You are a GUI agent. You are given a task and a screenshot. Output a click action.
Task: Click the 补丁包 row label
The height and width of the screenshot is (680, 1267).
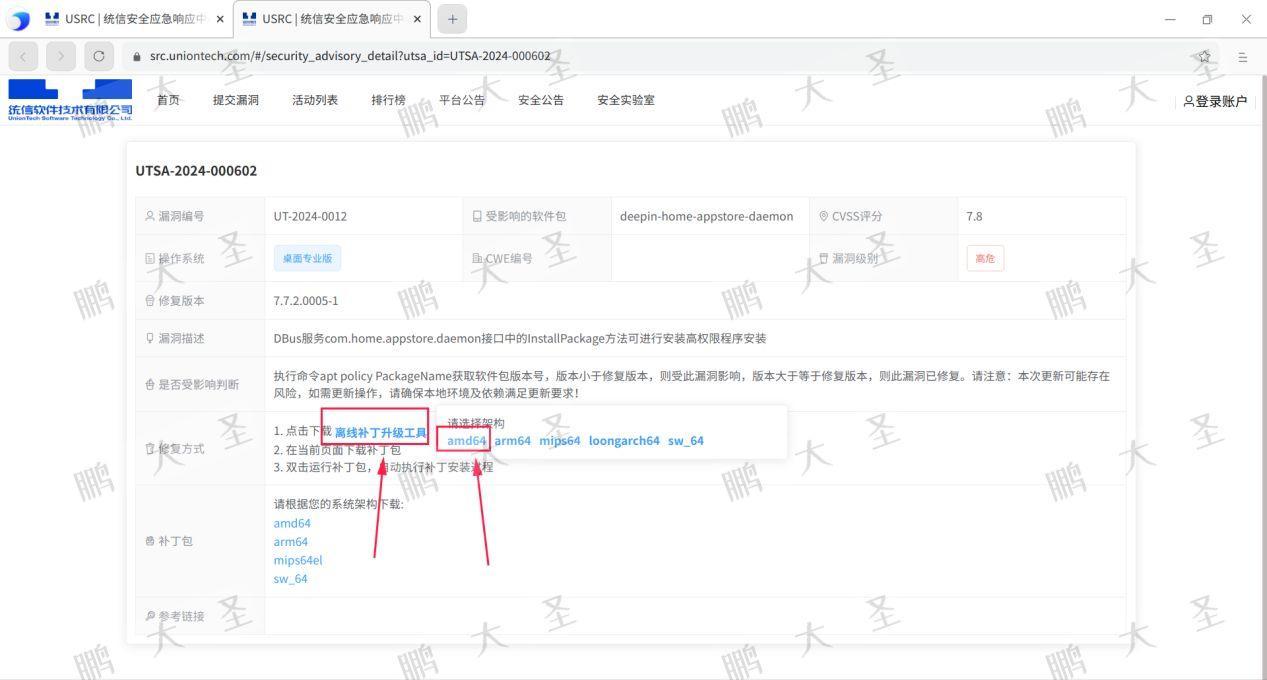[x=168, y=541]
